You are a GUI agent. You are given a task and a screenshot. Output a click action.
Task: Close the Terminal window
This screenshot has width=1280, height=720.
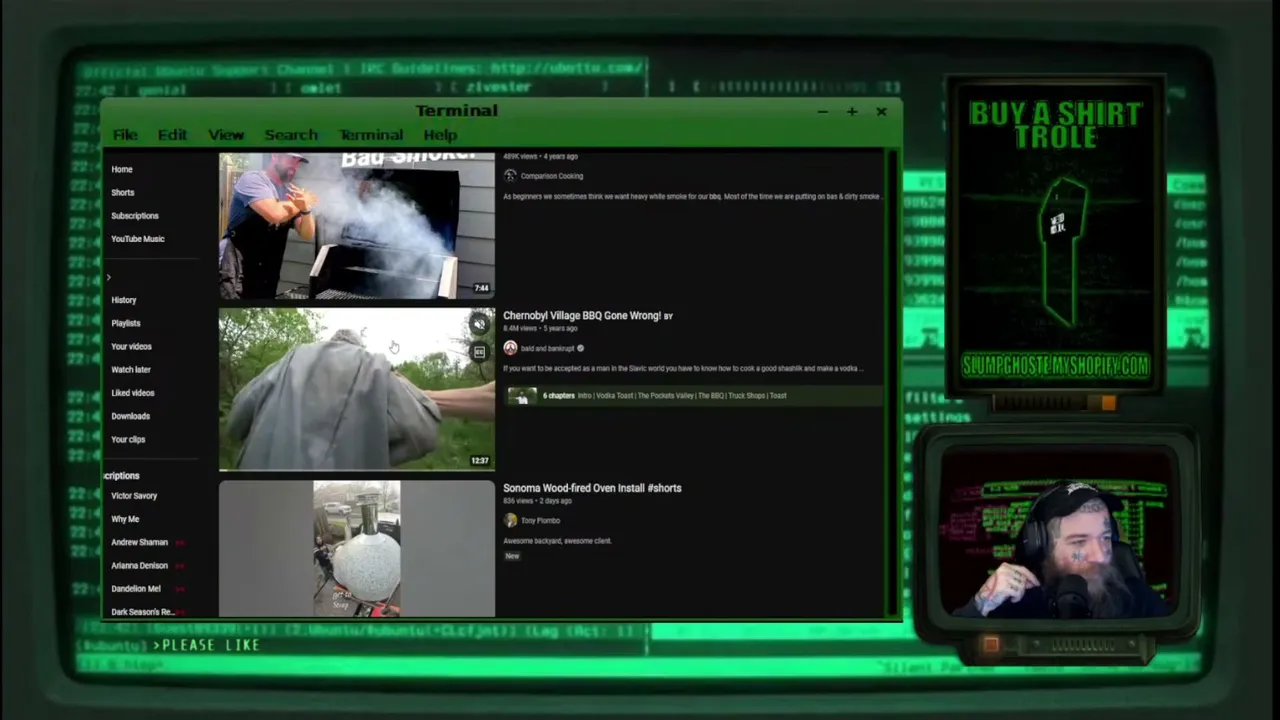pos(881,112)
